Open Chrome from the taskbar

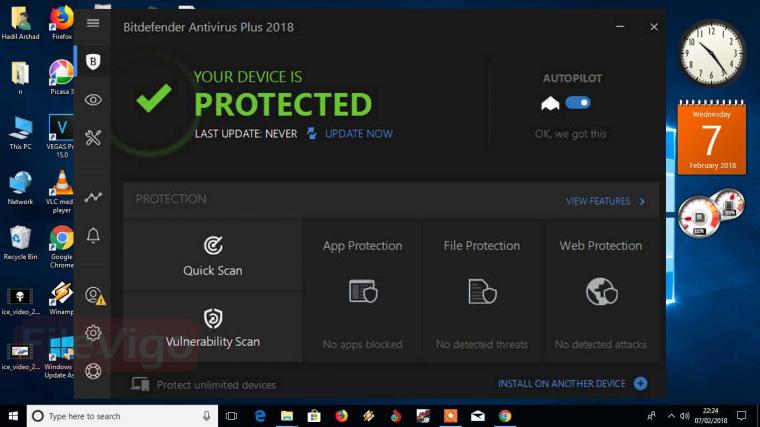coord(505,416)
